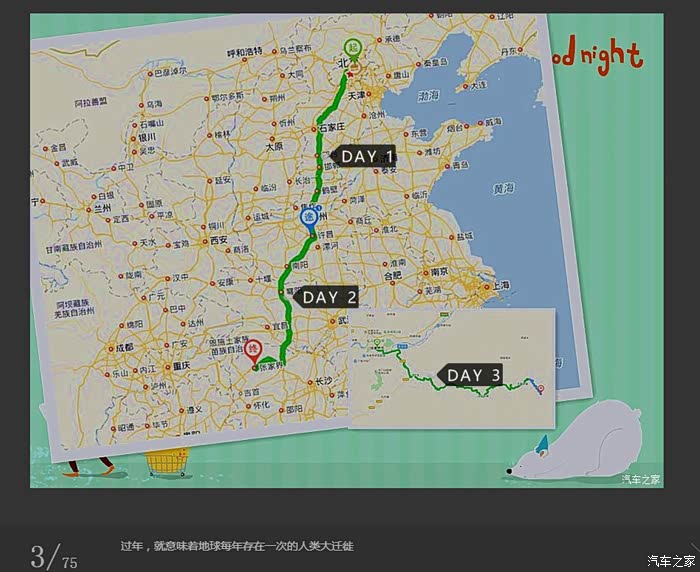This screenshot has height=572, width=700.
Task: Click the green start pin in inset map
Action: click(377, 343)
